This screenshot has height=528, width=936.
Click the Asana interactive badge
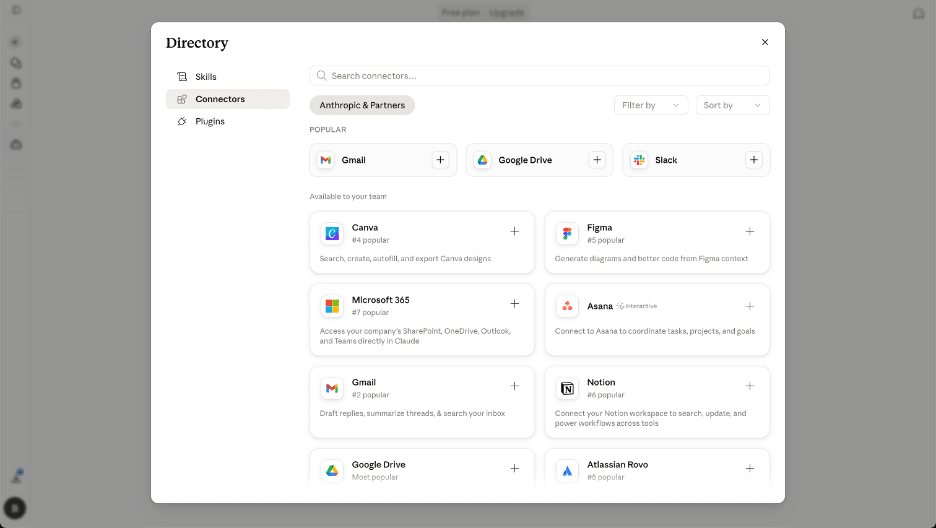pyautogui.click(x=637, y=306)
